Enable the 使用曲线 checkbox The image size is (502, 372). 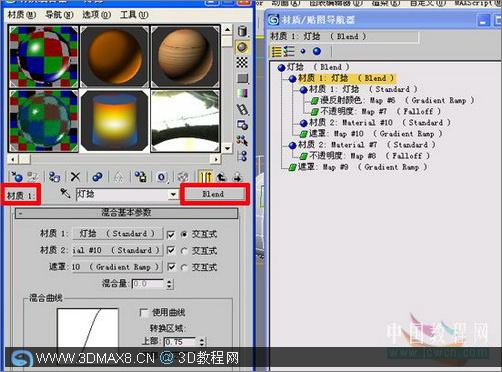(x=144, y=312)
